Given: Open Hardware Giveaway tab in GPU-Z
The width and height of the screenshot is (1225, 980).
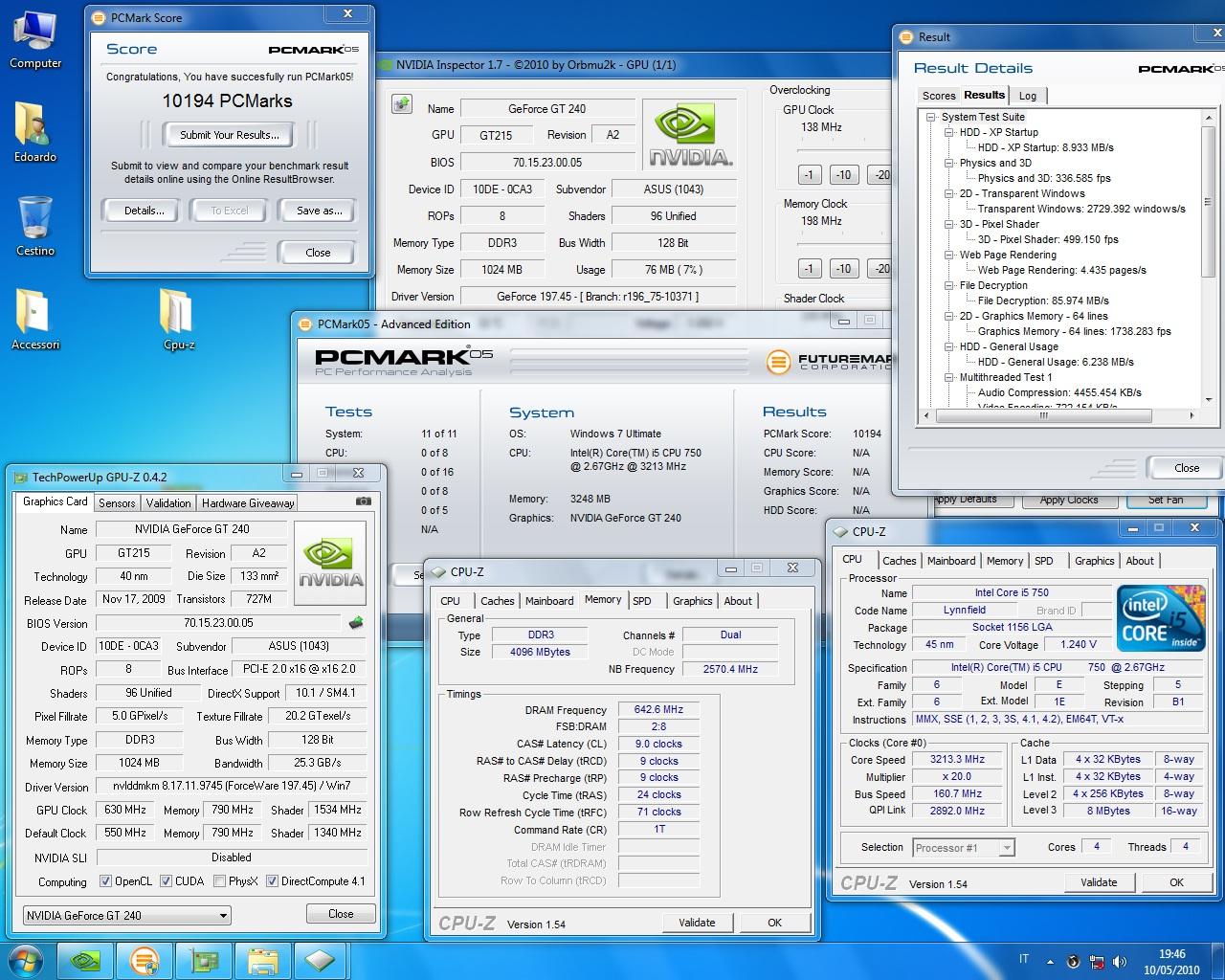Looking at the screenshot, I should 248,503.
